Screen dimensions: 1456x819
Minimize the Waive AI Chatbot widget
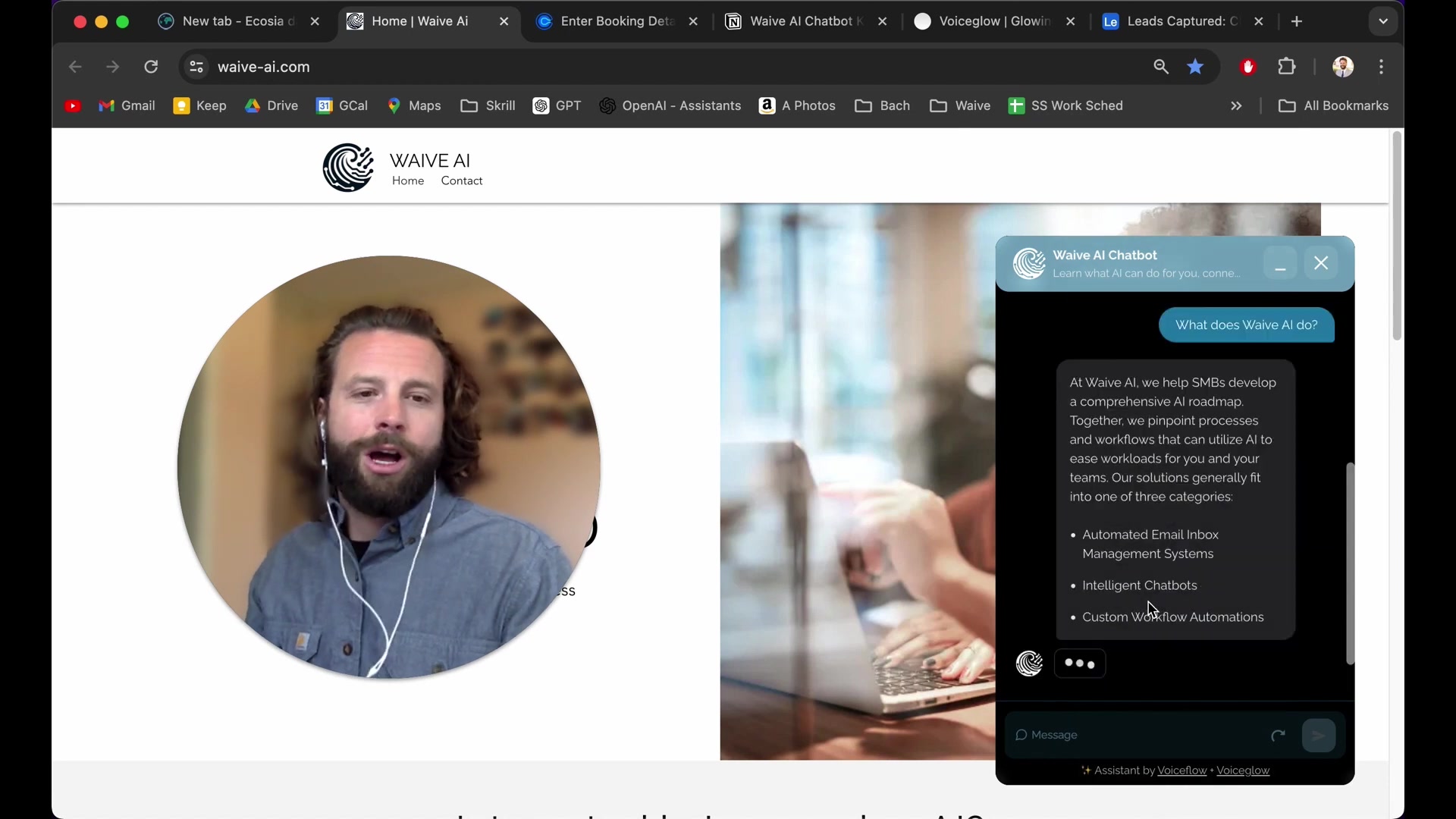1280,263
